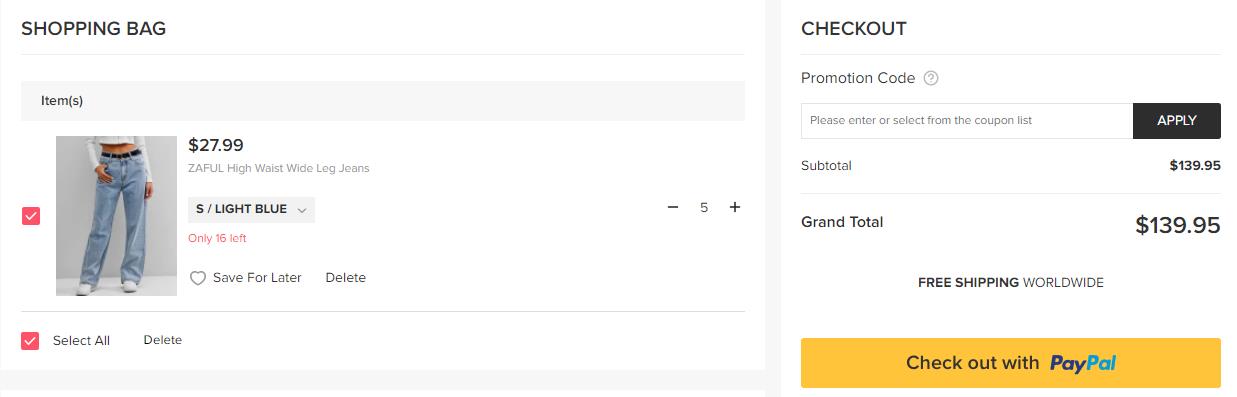Click the Select All label text
This screenshot has width=1237, height=397.
81,340
